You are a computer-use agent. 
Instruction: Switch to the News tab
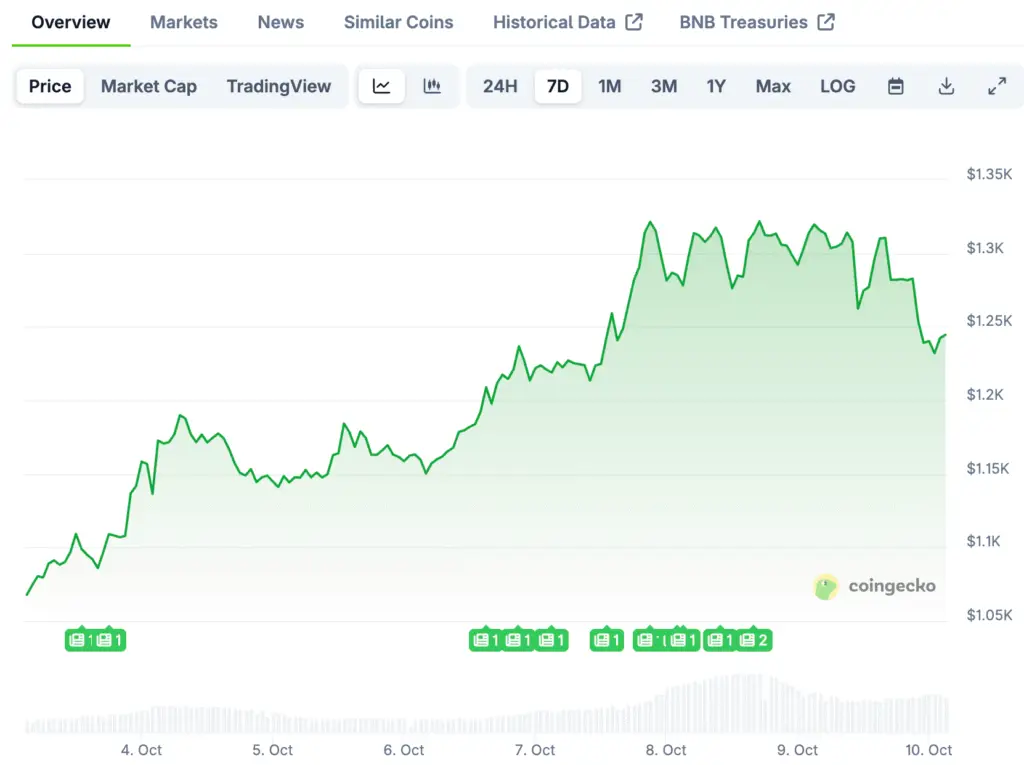coord(281,22)
